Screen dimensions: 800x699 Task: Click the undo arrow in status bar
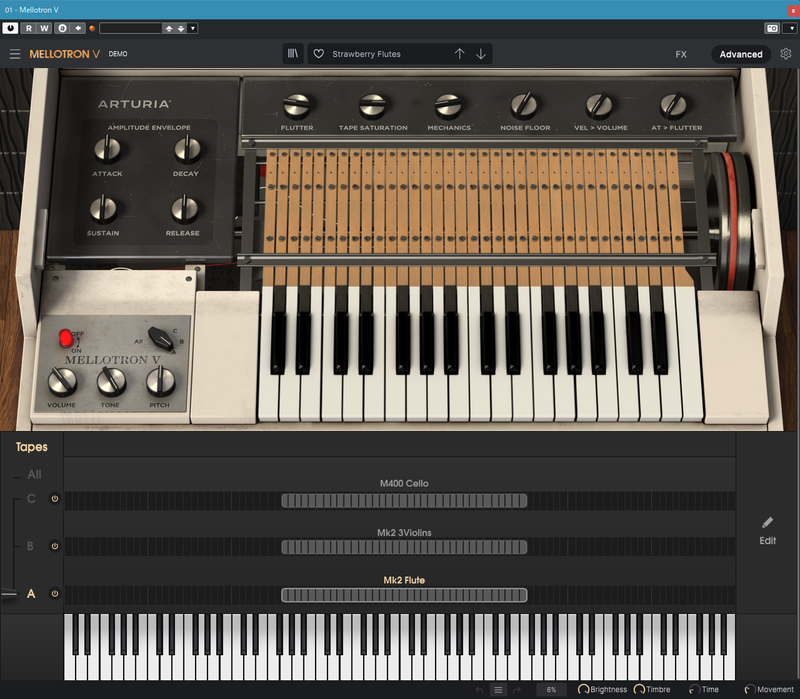coord(480,690)
